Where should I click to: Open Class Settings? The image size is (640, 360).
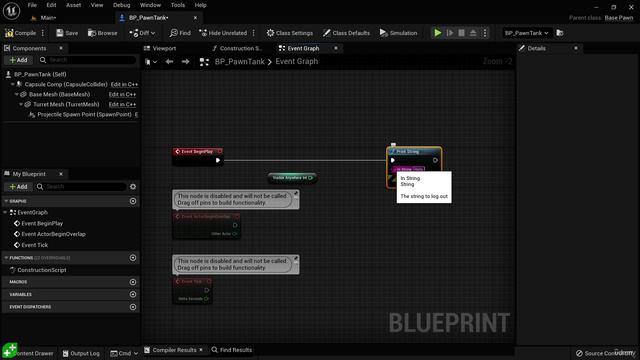pyautogui.click(x=290, y=33)
